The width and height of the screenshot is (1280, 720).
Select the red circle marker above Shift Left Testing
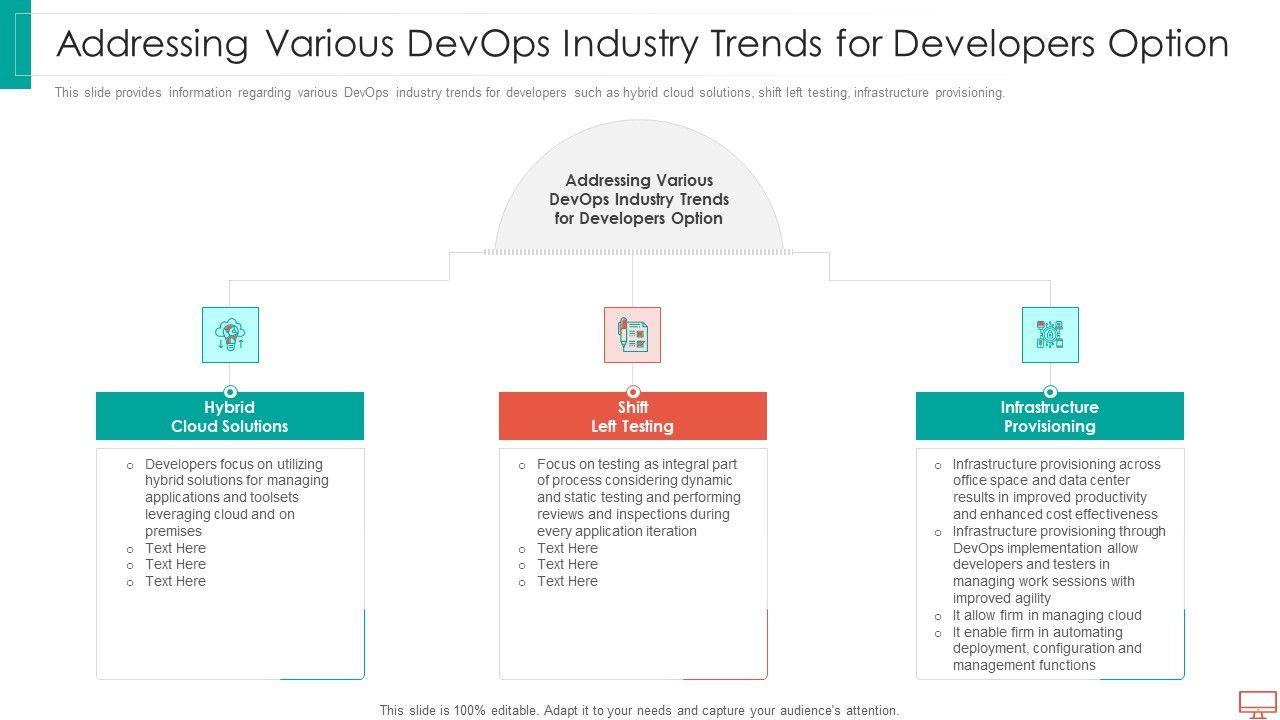[632, 392]
